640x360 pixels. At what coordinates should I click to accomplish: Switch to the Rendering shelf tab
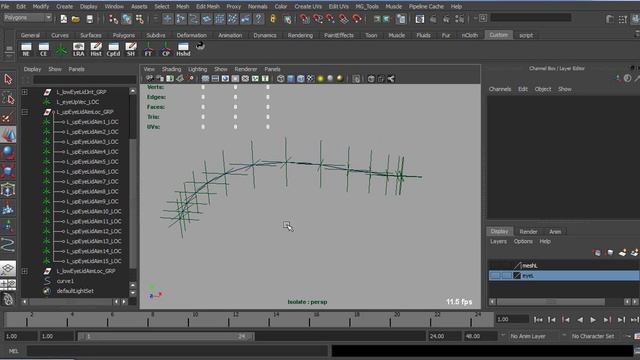pyautogui.click(x=300, y=36)
